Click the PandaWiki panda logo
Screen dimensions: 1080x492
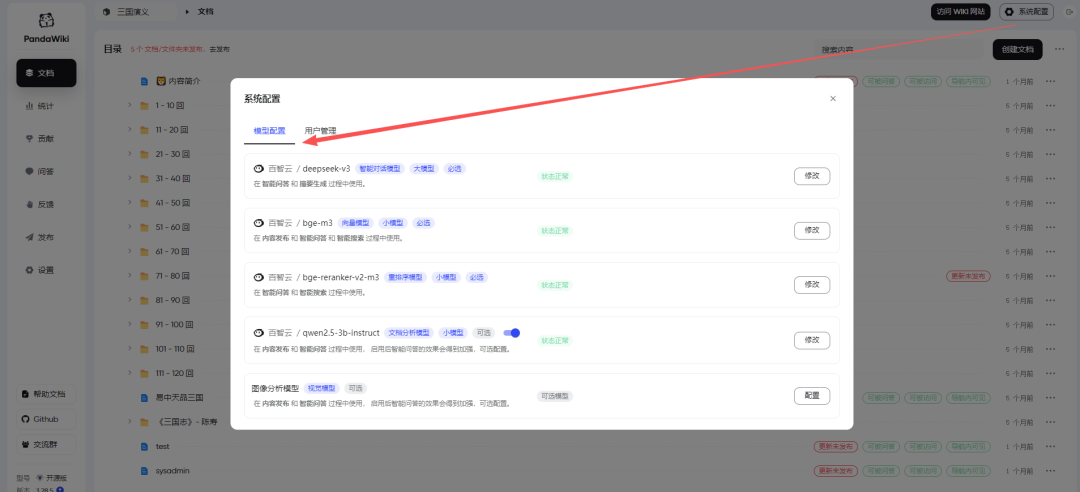coord(46,21)
